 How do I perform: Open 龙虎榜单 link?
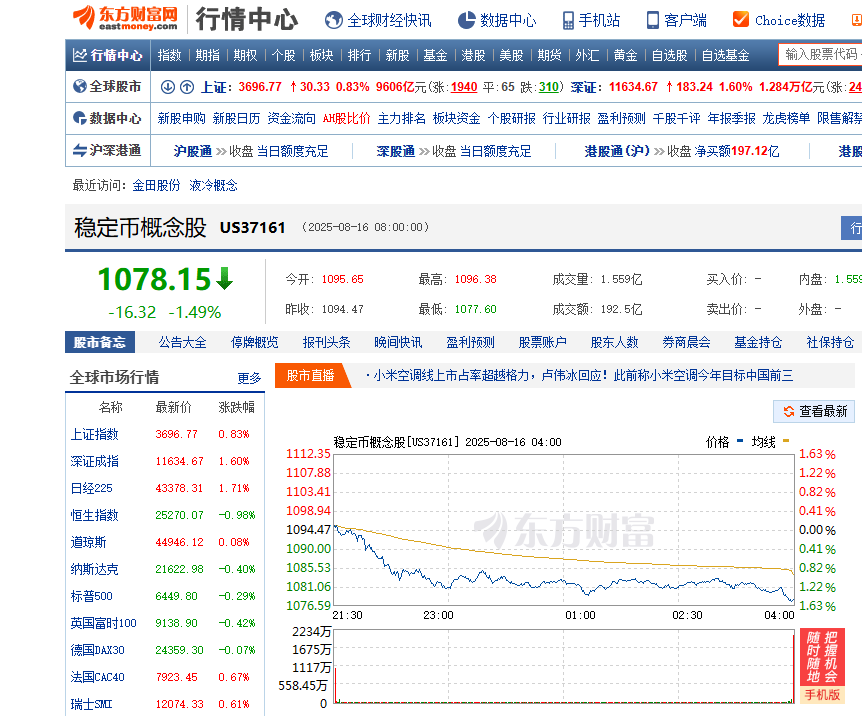coord(786,118)
